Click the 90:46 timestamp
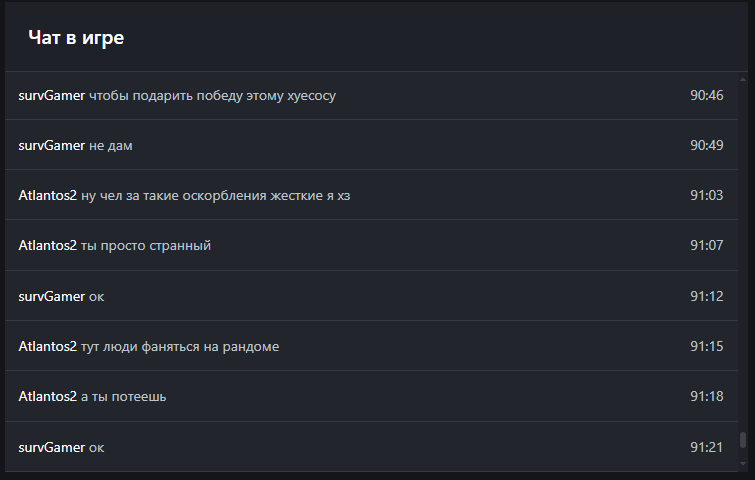Image resolution: width=755 pixels, height=480 pixels. [x=706, y=96]
